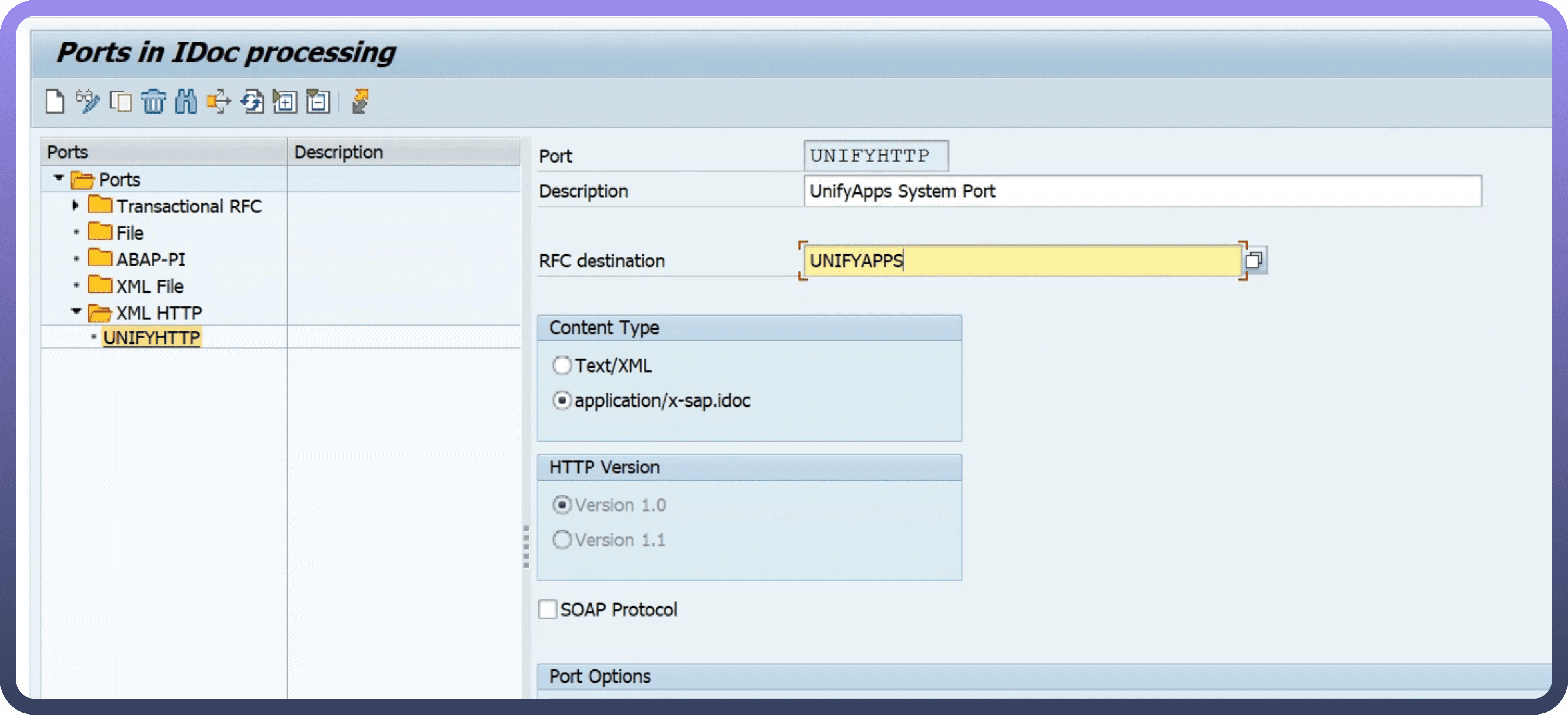
Task: Select the ABAP-PI folder node
Action: 150,259
